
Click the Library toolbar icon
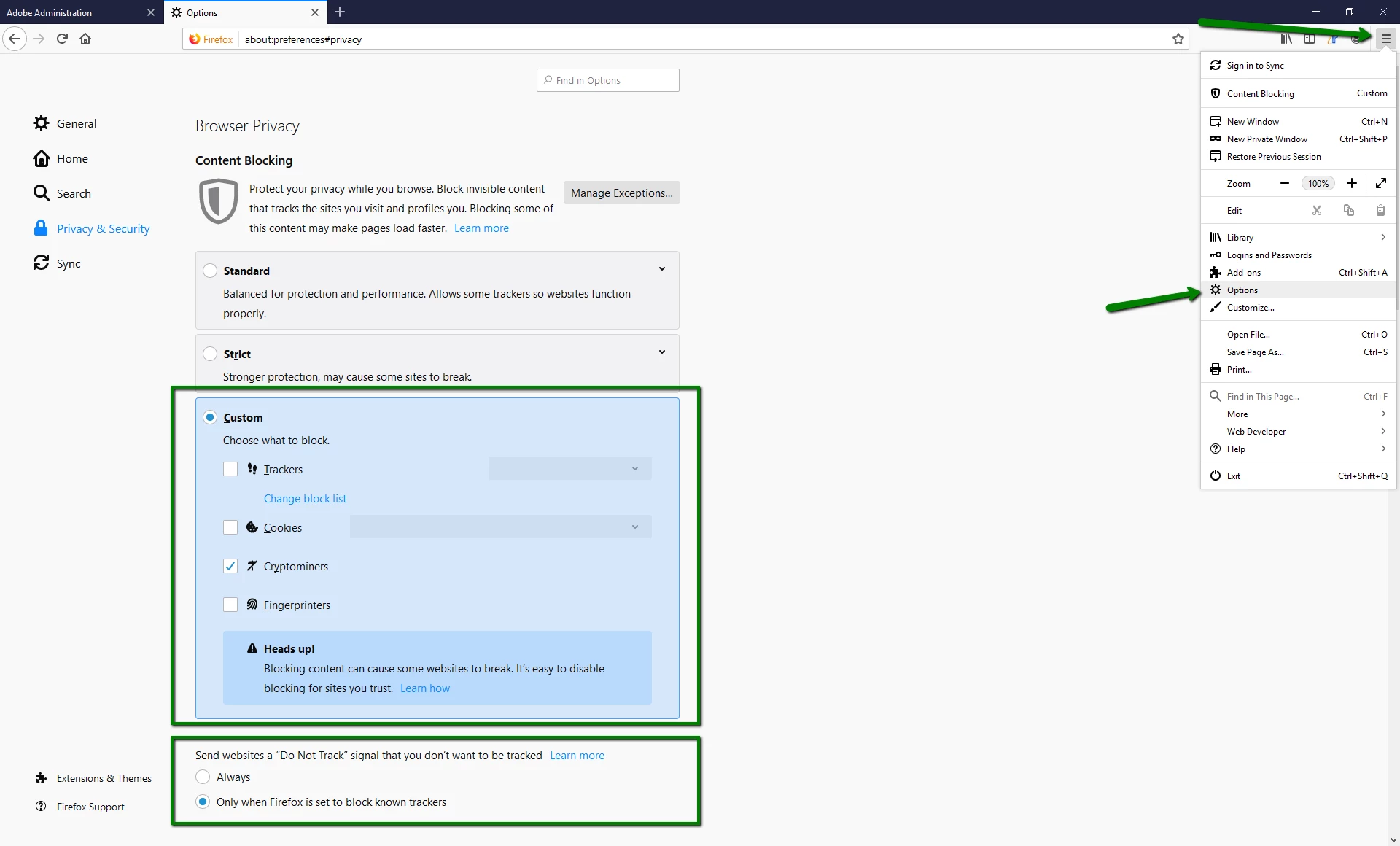[1286, 39]
